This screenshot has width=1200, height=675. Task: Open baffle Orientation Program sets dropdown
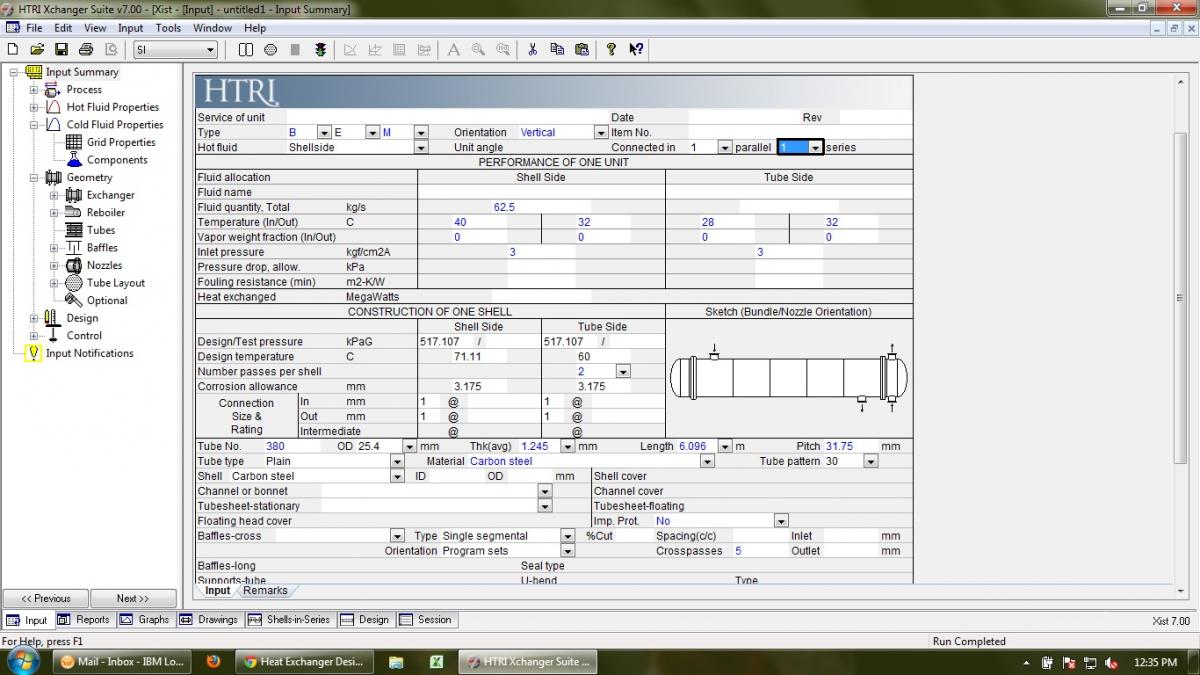[x=566, y=551]
